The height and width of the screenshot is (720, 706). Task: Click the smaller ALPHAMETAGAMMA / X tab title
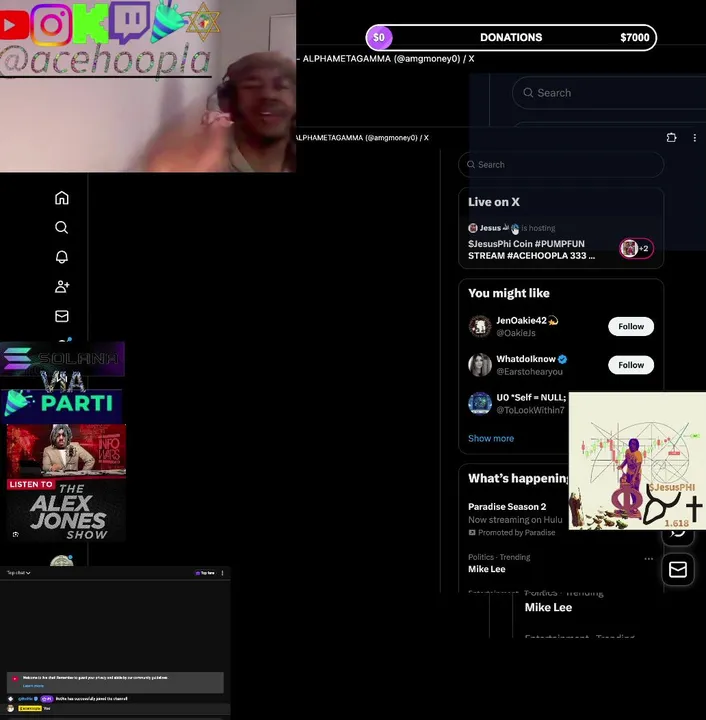point(361,138)
